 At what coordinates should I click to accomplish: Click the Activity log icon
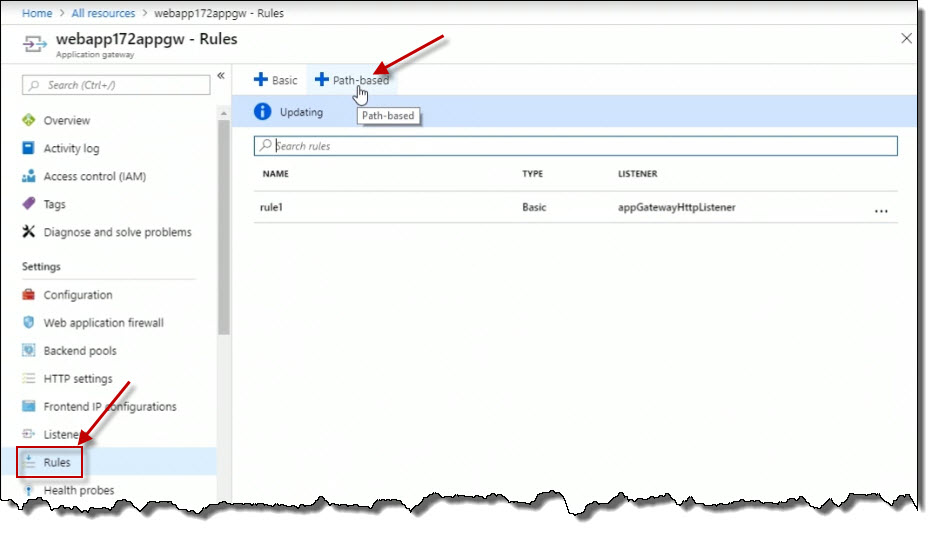tap(29, 148)
